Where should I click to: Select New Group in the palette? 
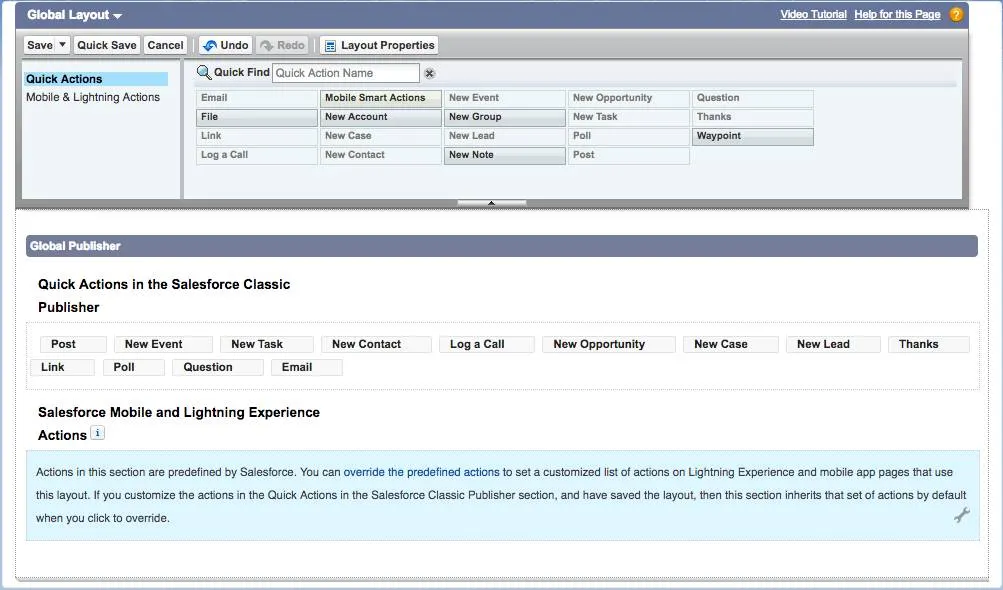pyautogui.click(x=505, y=117)
